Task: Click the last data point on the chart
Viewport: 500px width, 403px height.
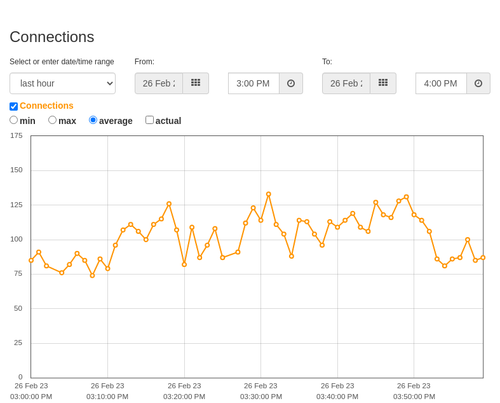Action: [483, 258]
